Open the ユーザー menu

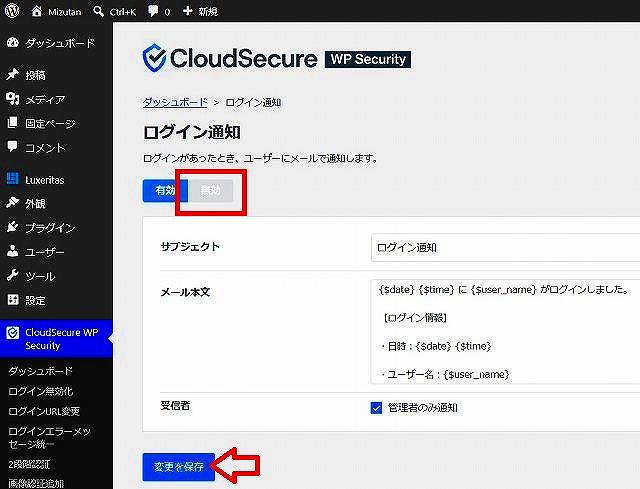(45, 252)
